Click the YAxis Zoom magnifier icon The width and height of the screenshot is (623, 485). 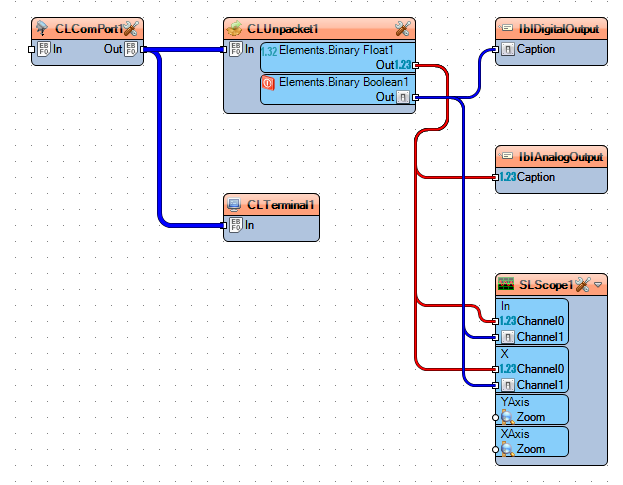(507, 417)
